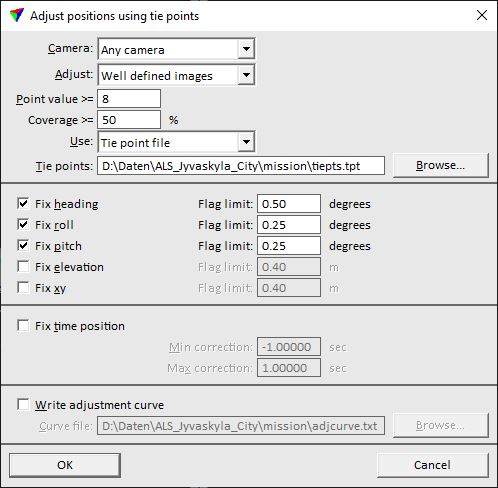Enable the Fix time position checkbox

pyautogui.click(x=23, y=325)
